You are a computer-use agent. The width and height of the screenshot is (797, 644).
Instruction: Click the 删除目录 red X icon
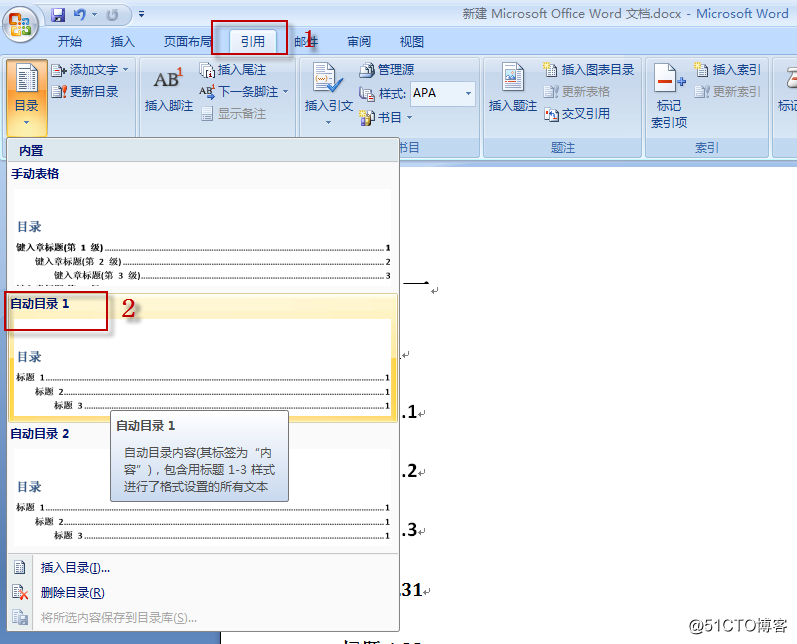[x=20, y=592]
